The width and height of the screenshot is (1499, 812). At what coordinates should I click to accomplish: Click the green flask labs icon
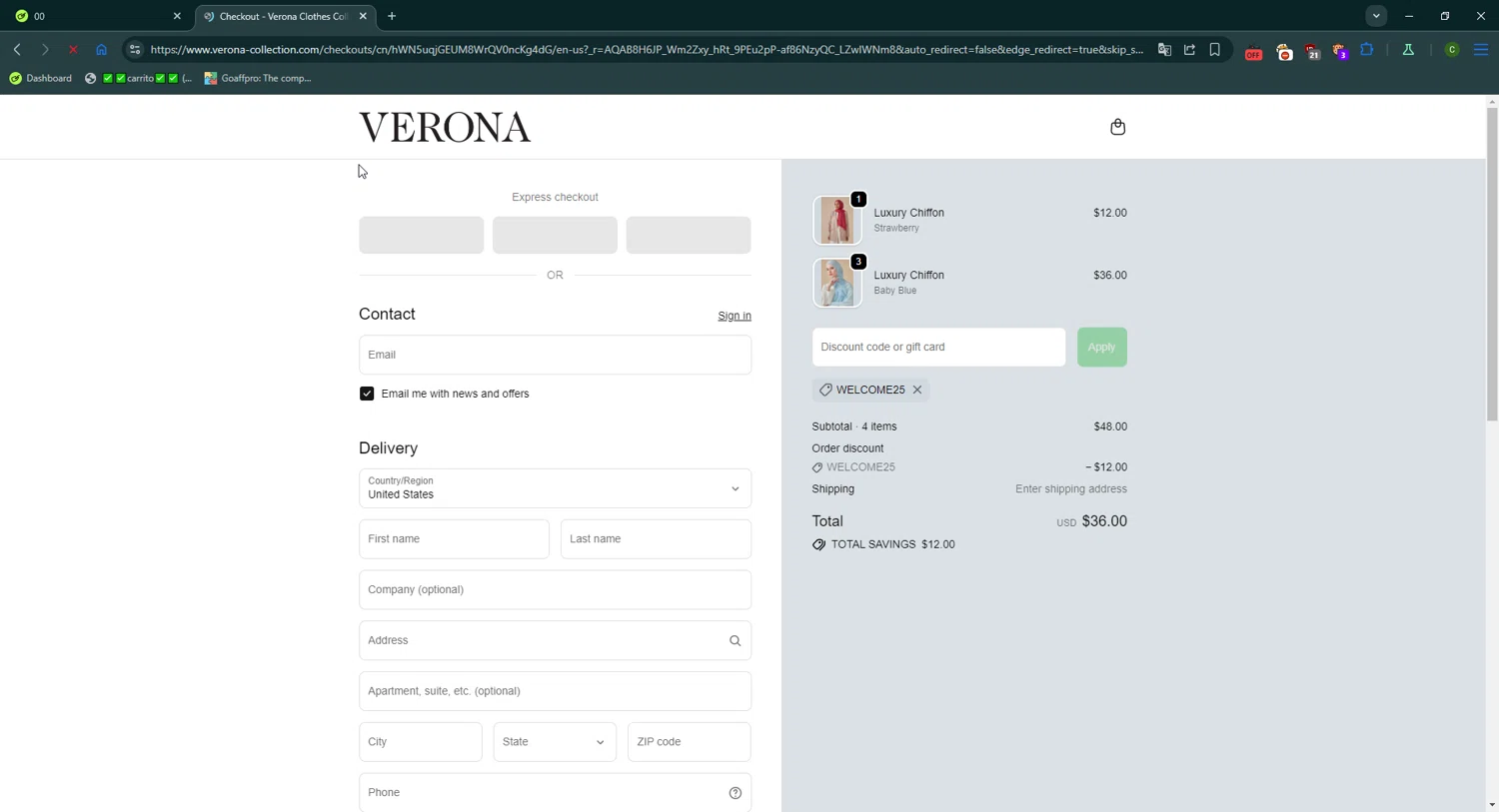pos(1408,49)
